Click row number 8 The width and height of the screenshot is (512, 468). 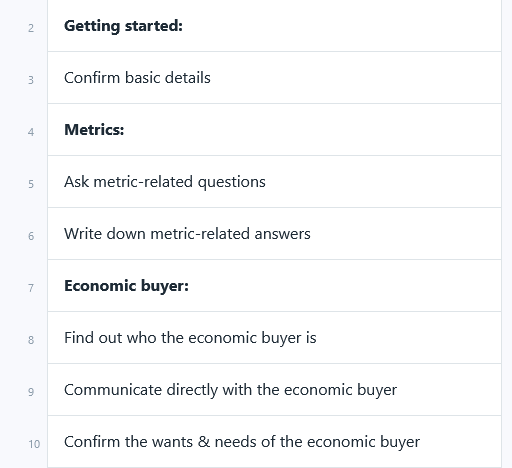point(31,340)
